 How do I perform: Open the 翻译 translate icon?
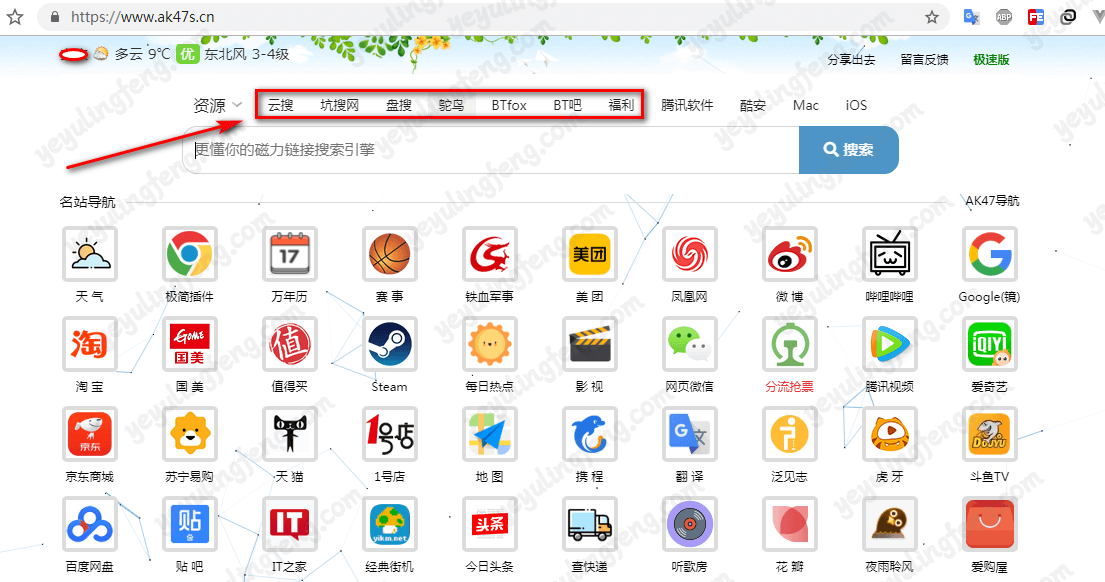click(690, 434)
